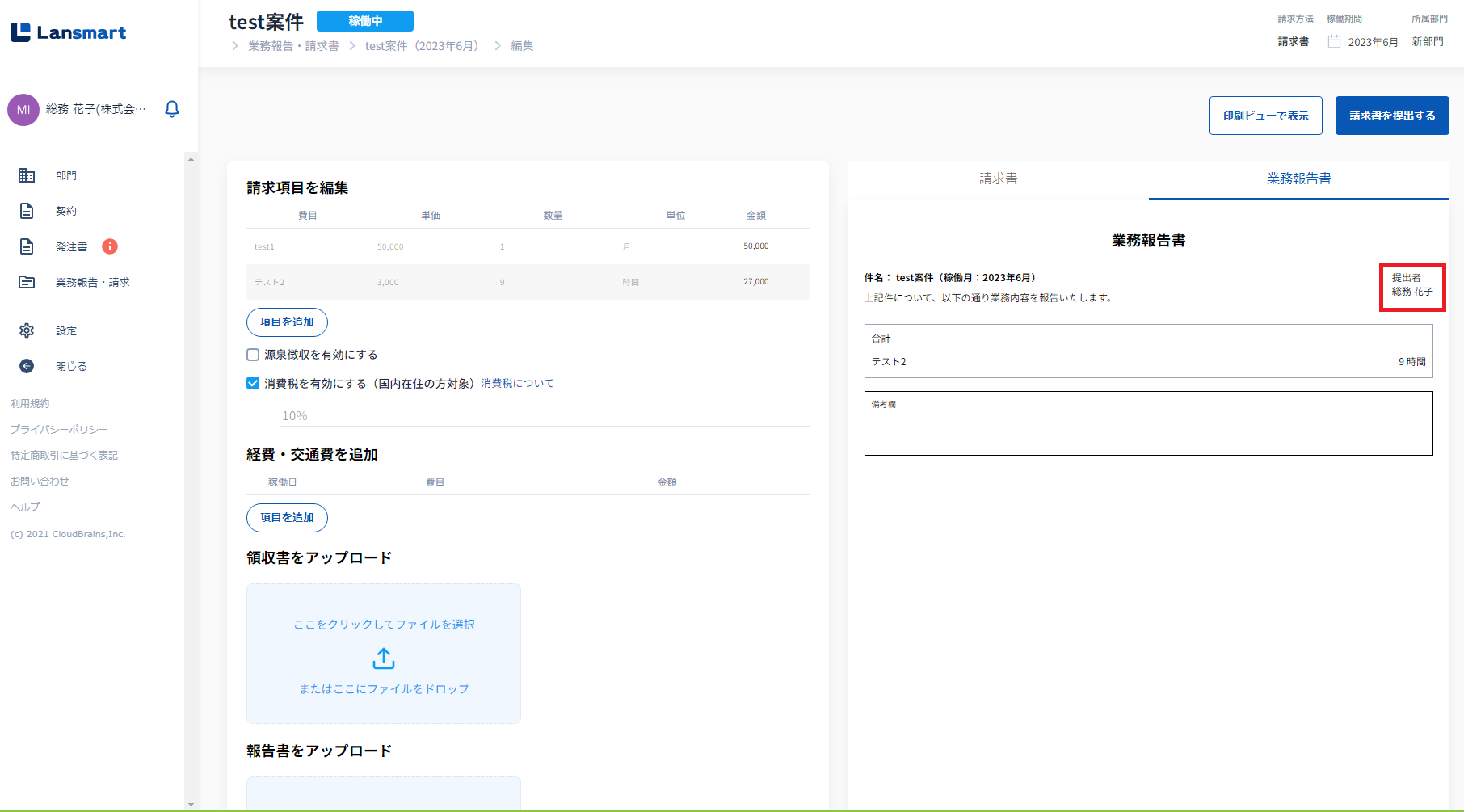Click the 閉じる back arrow icon

click(x=27, y=366)
